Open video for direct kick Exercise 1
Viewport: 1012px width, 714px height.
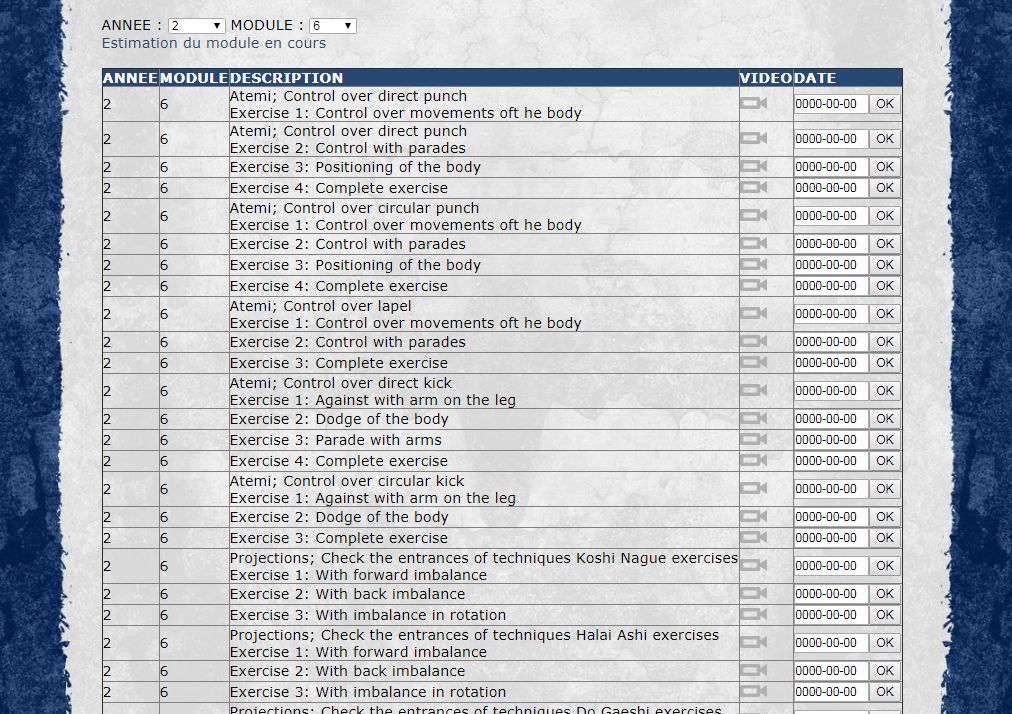tap(753, 390)
